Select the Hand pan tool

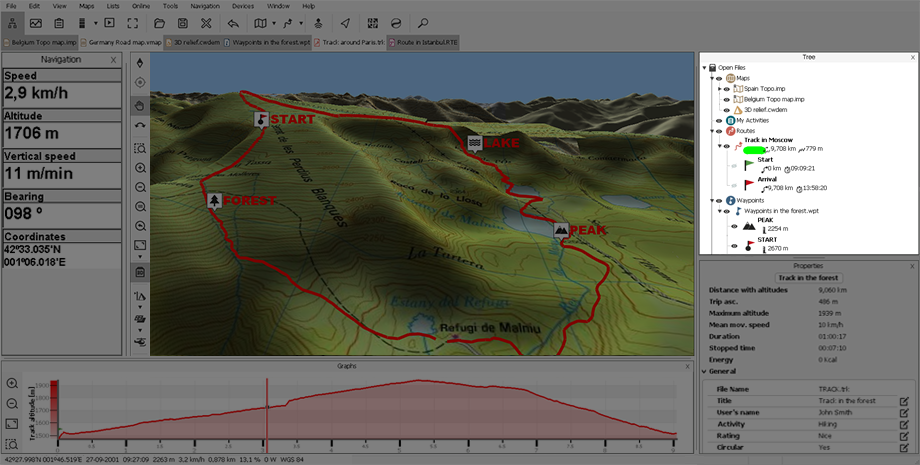pyautogui.click(x=140, y=106)
